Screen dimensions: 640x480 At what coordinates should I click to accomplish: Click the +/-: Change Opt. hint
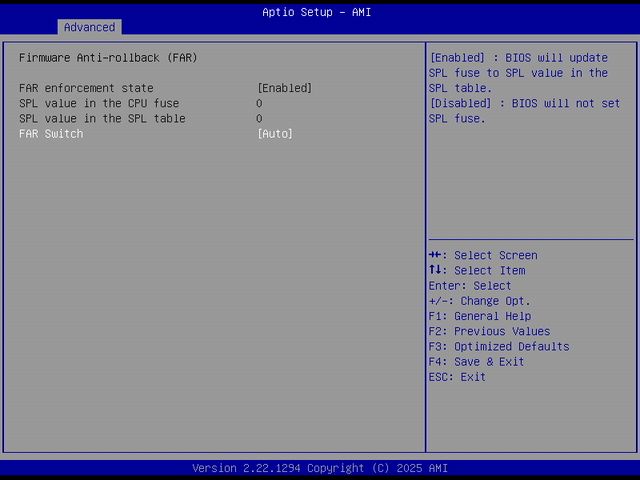click(480, 301)
